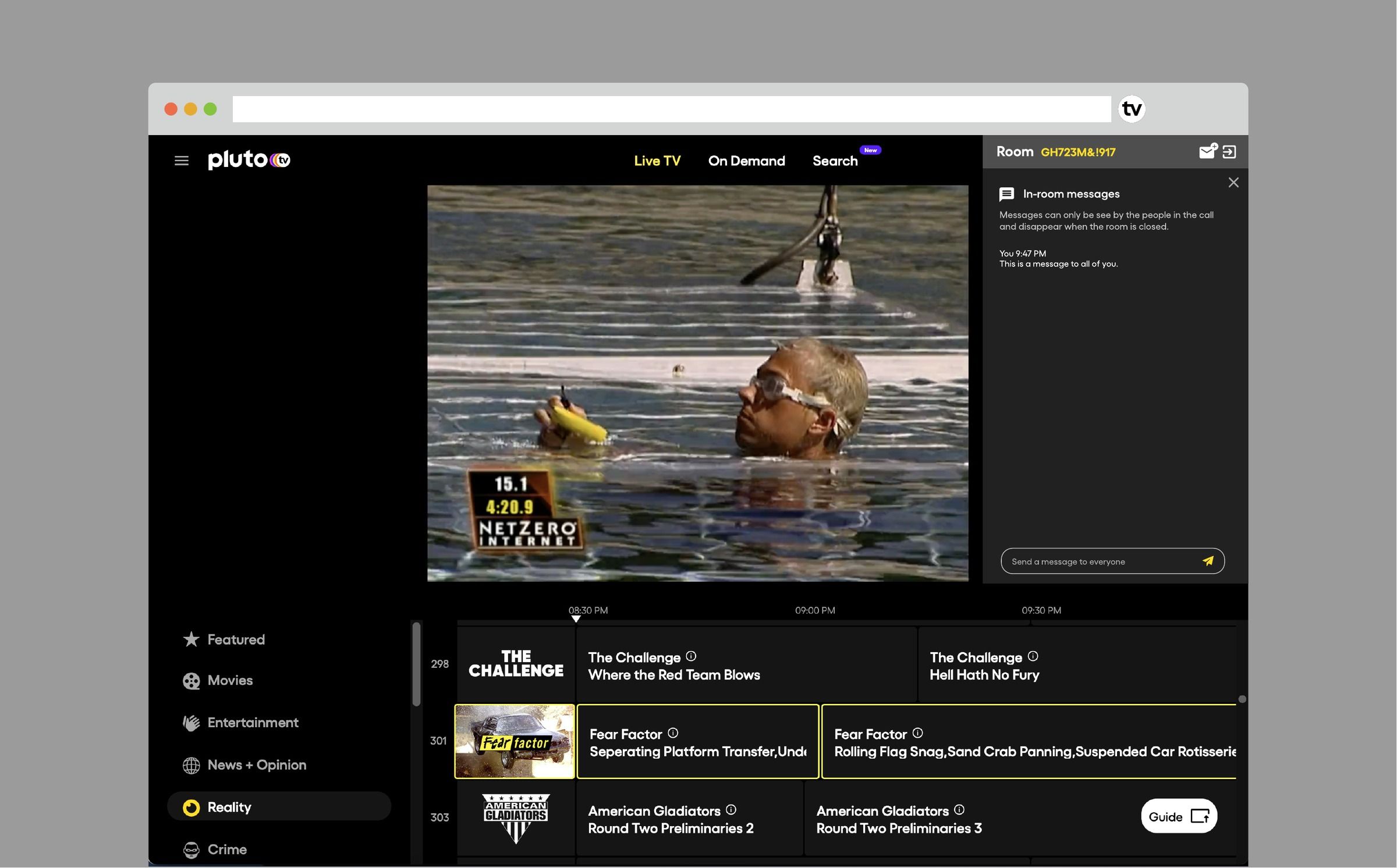1397x868 pixels.
Task: Click the guide timeline current-time marker
Action: coord(576,619)
